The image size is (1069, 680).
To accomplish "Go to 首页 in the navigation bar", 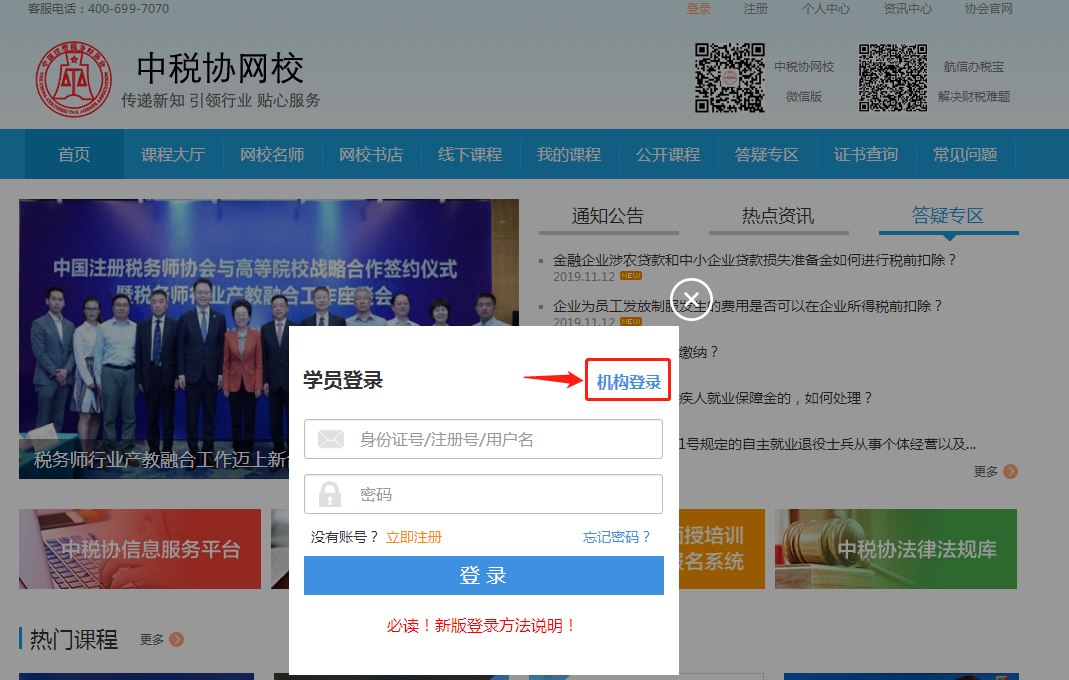I will 74,155.
